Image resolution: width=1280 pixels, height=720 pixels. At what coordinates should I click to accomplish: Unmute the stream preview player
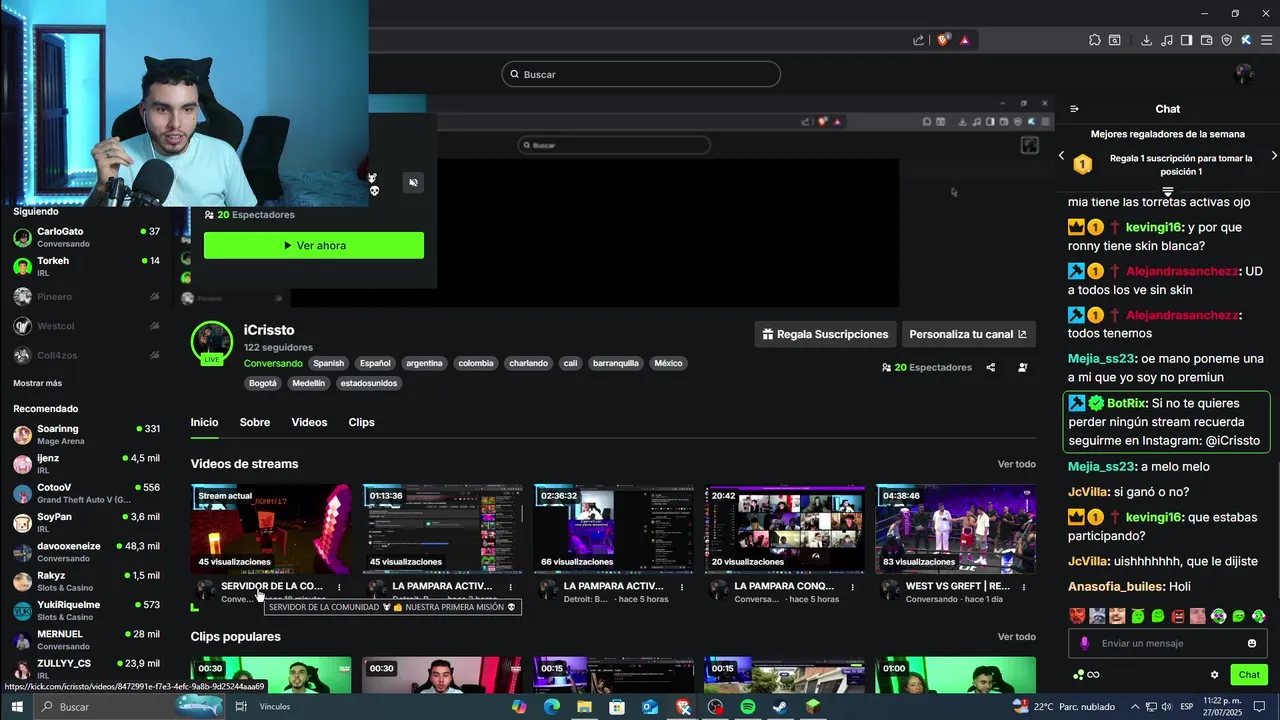coord(413,182)
